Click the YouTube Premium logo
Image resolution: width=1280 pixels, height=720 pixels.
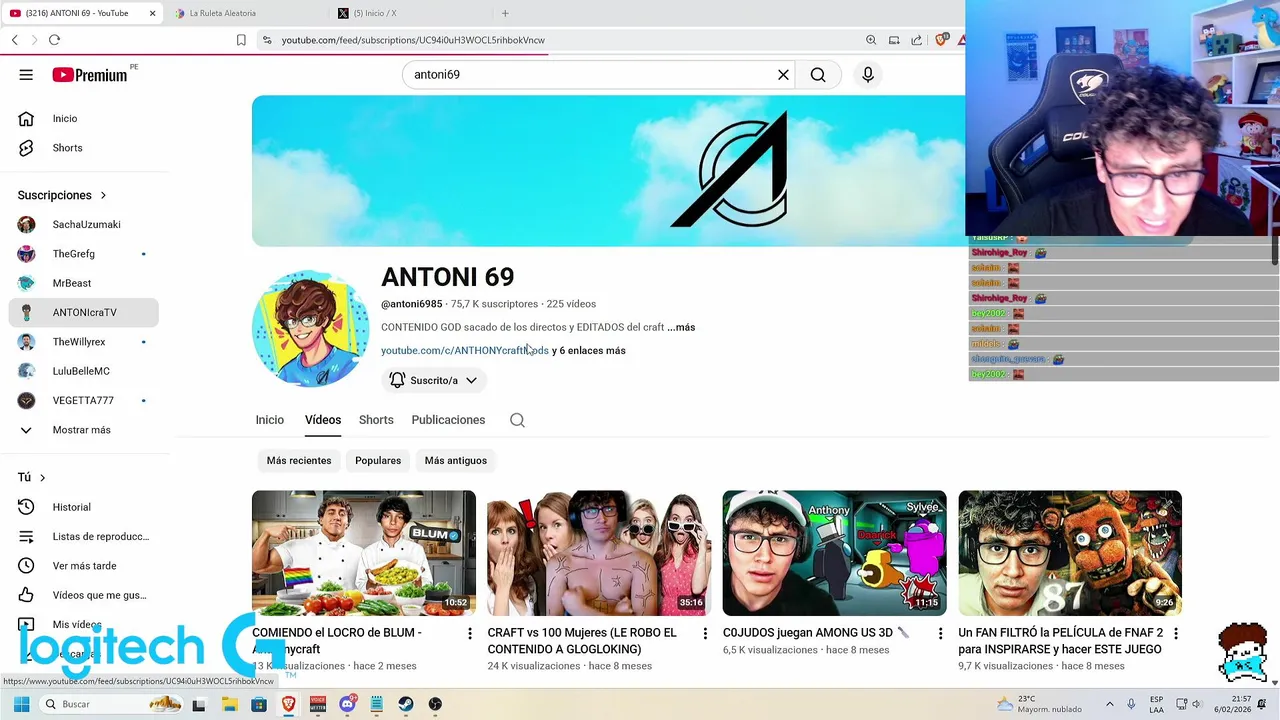click(91, 75)
